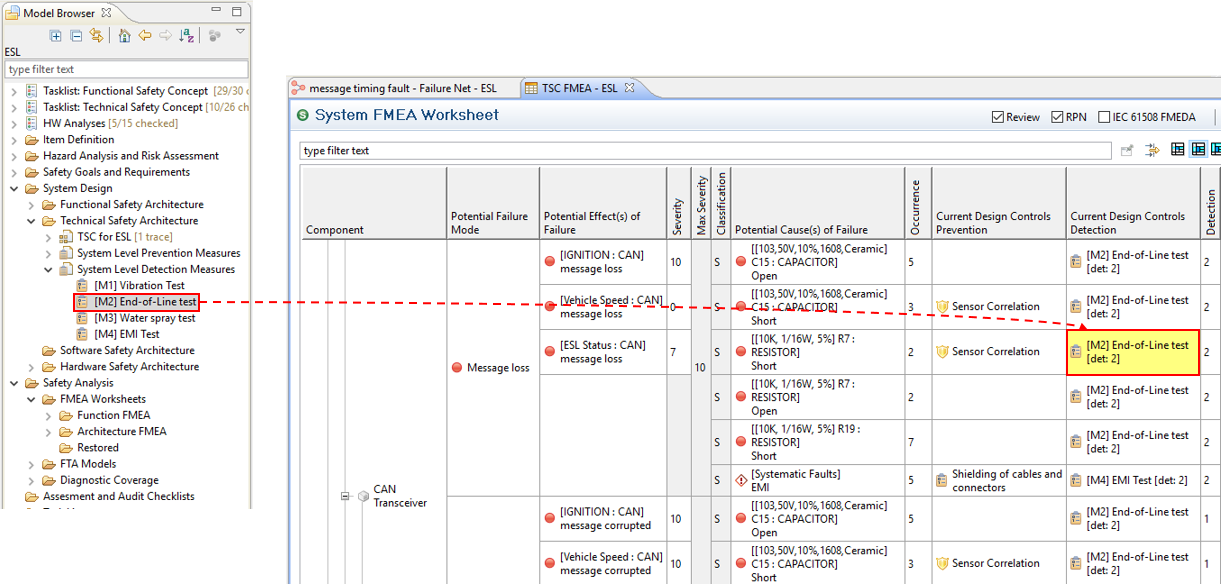Select [M1] Vibration Test tree item

139,286
